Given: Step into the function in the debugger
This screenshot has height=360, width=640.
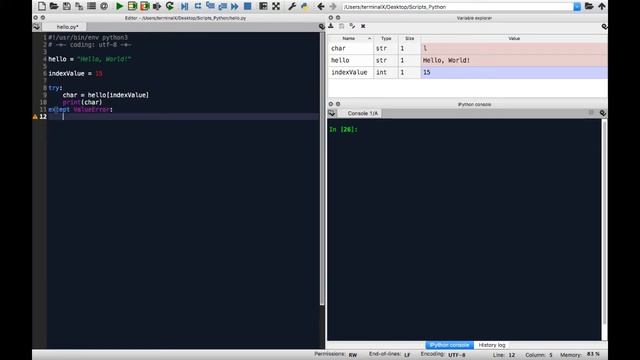Looking at the screenshot, I should tap(210, 6).
